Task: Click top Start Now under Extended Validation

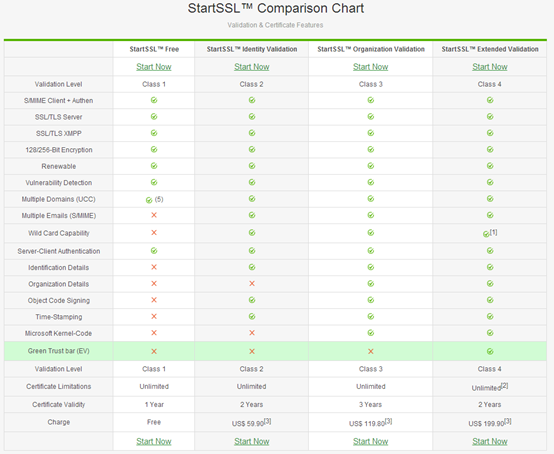Action: point(490,67)
